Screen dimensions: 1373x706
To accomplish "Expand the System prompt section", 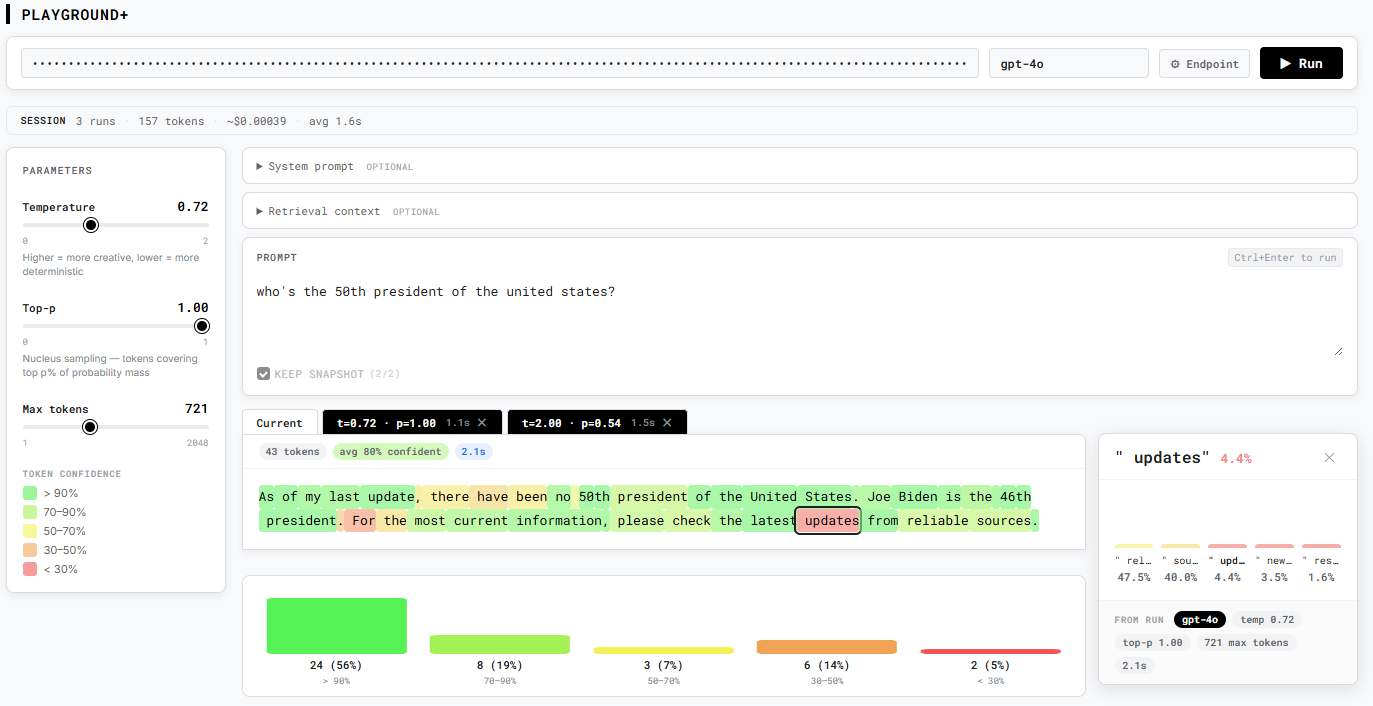I will click(x=310, y=166).
